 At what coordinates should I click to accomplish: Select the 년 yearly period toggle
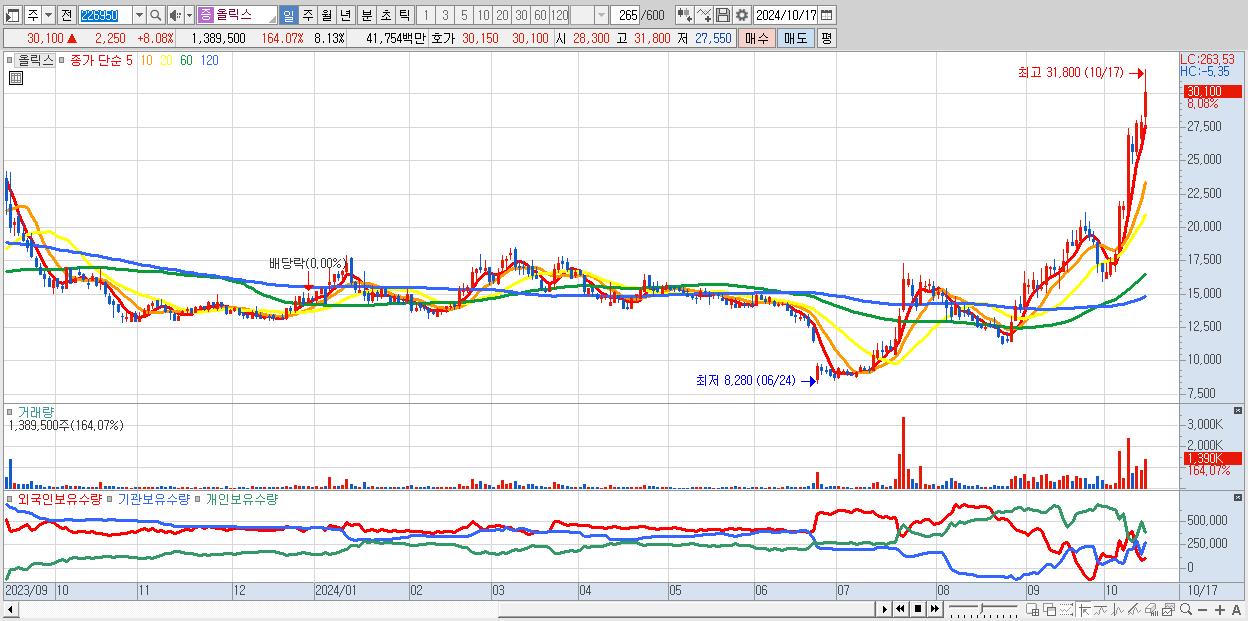[345, 15]
